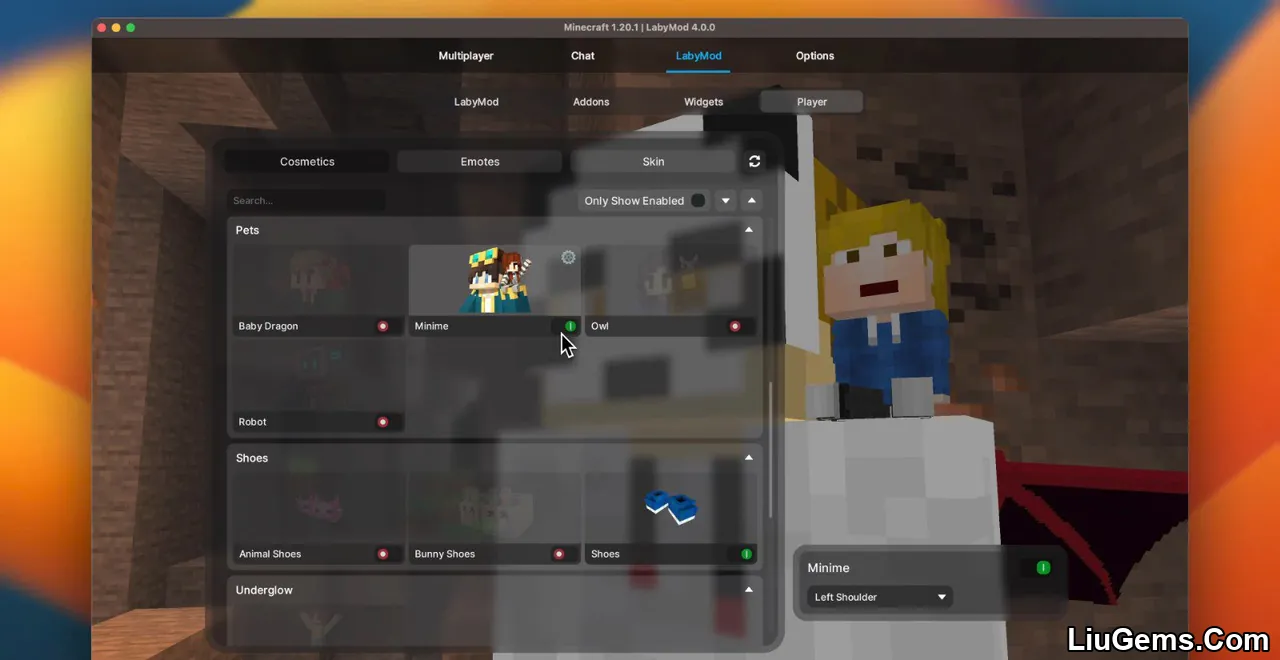Click the Emotes button
Screen dimensions: 1280x660
(x=480, y=161)
